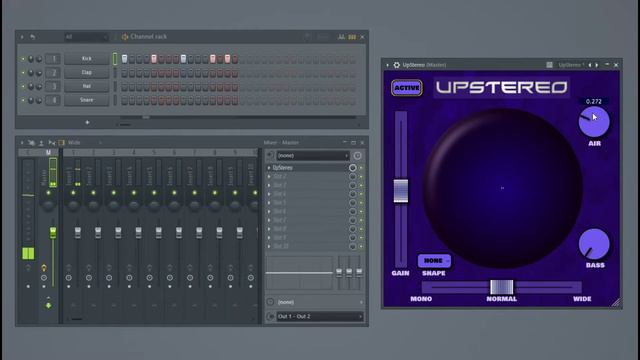Screen dimensions: 640x360
Task: Expand the UpStereo effect slot arrow
Action: tap(269, 168)
